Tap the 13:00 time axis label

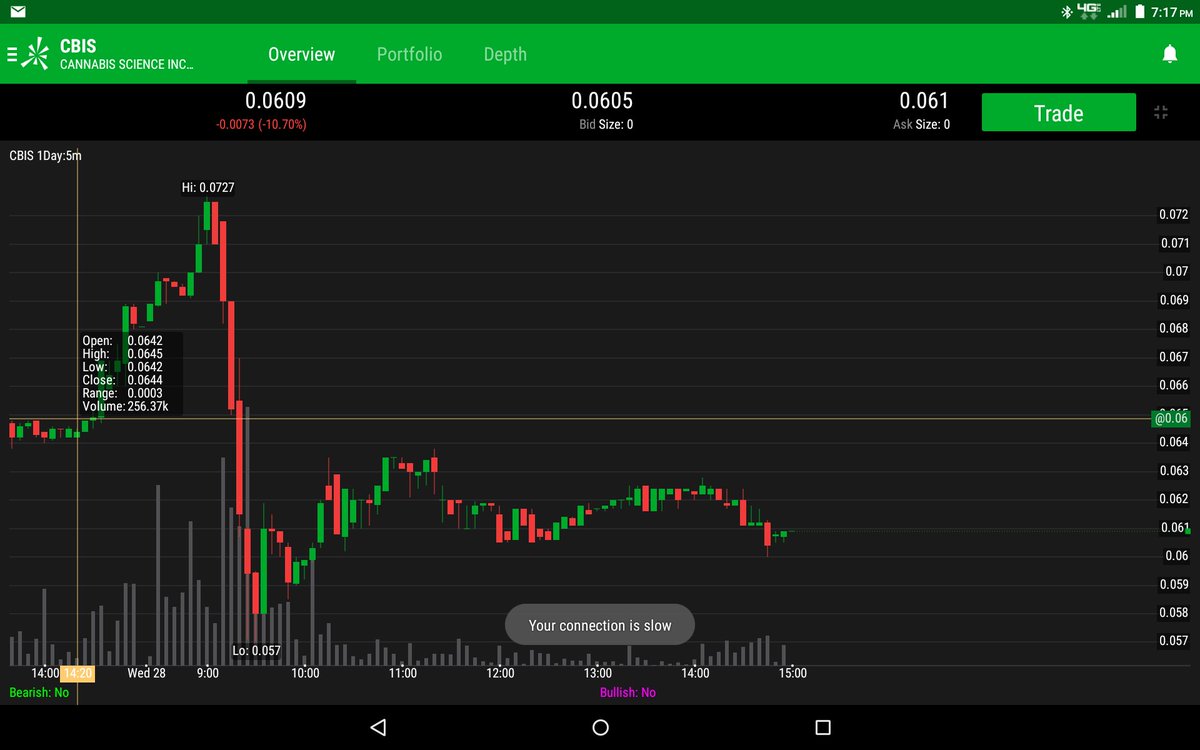tap(597, 673)
